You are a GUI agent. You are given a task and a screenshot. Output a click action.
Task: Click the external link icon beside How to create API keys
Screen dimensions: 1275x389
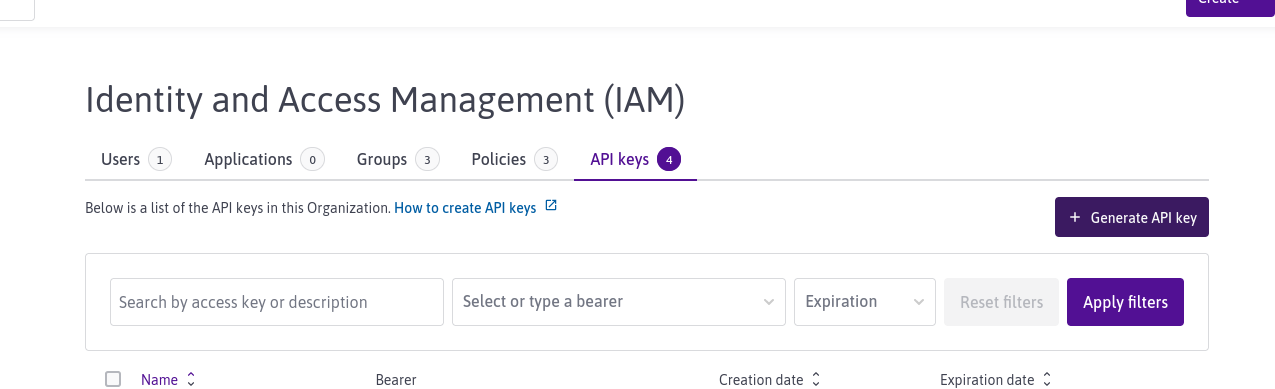coord(550,207)
